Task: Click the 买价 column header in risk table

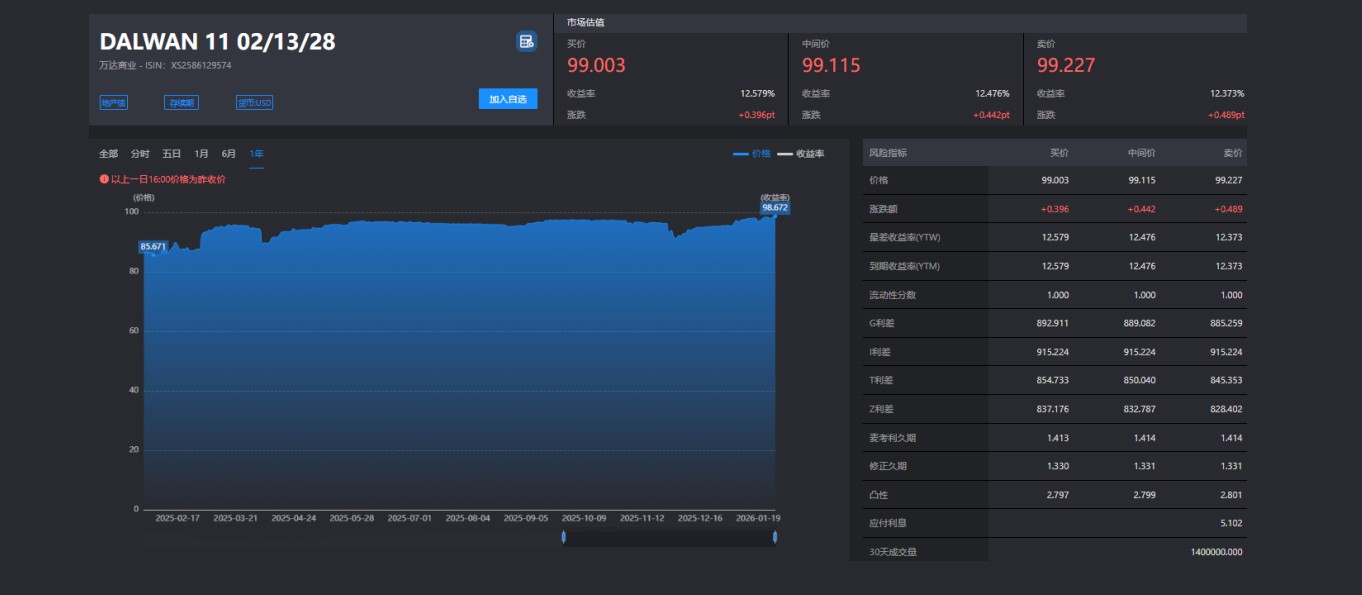Action: [x=1058, y=153]
